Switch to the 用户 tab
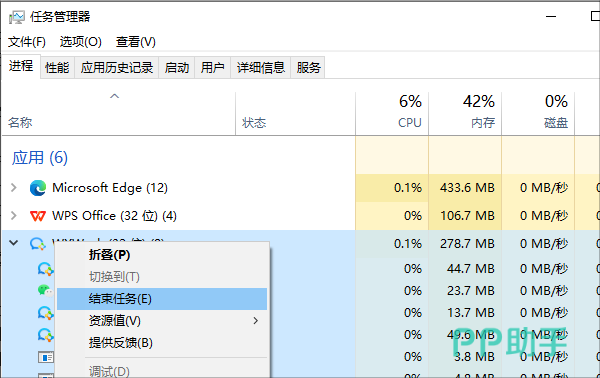 tap(213, 68)
